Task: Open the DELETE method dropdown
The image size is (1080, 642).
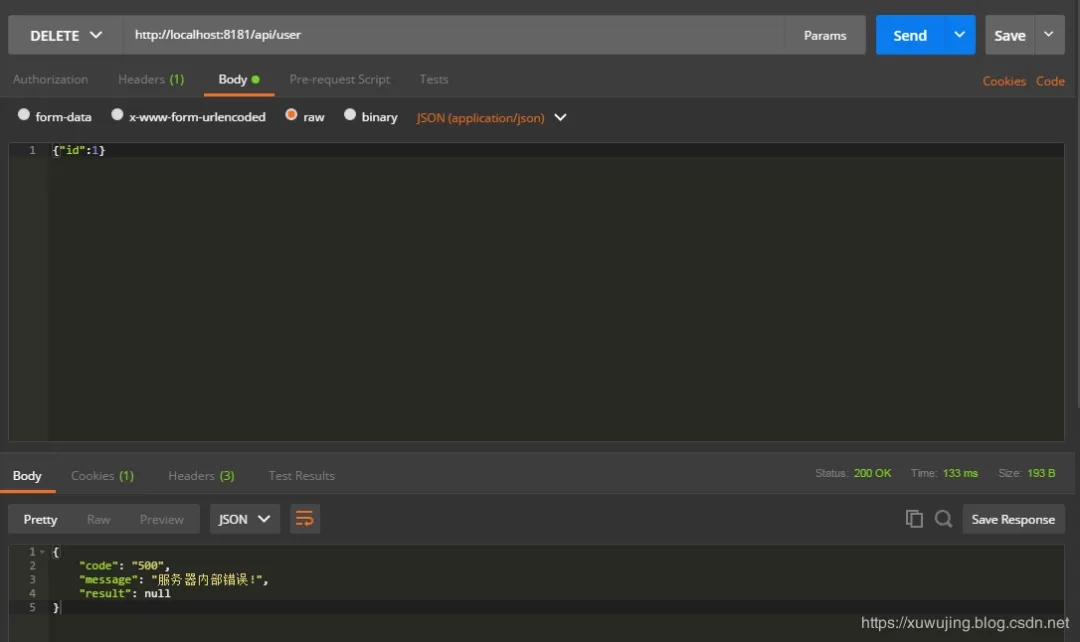Action: pyautogui.click(x=66, y=35)
